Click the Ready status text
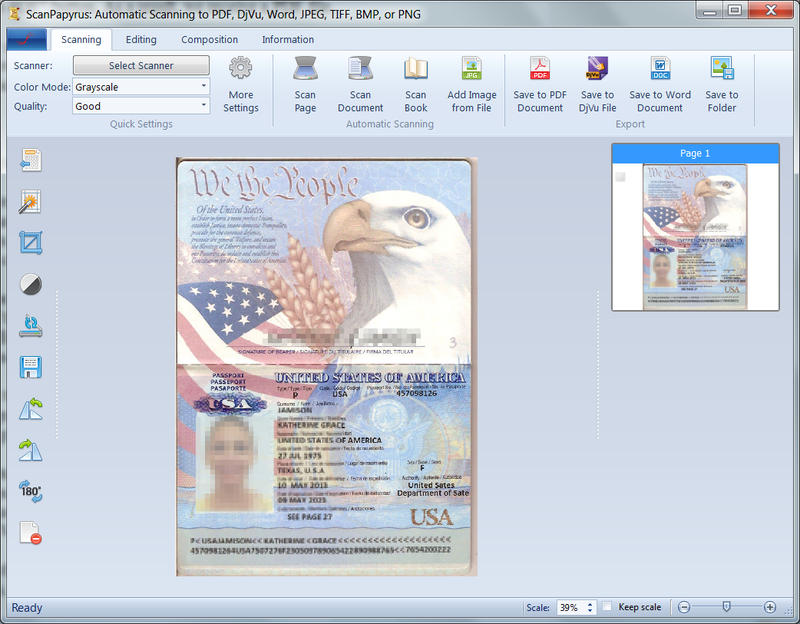The image size is (800, 624). (27, 608)
